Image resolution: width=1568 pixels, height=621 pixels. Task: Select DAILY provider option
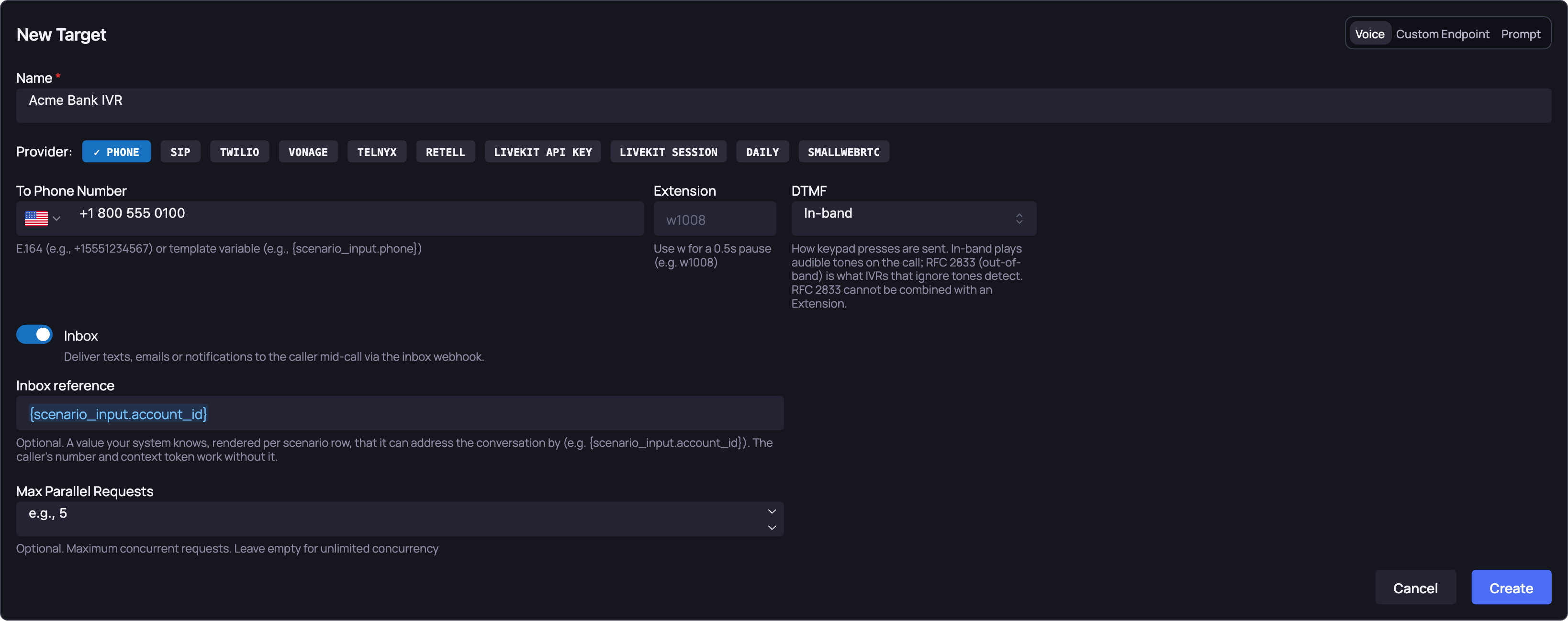click(762, 152)
